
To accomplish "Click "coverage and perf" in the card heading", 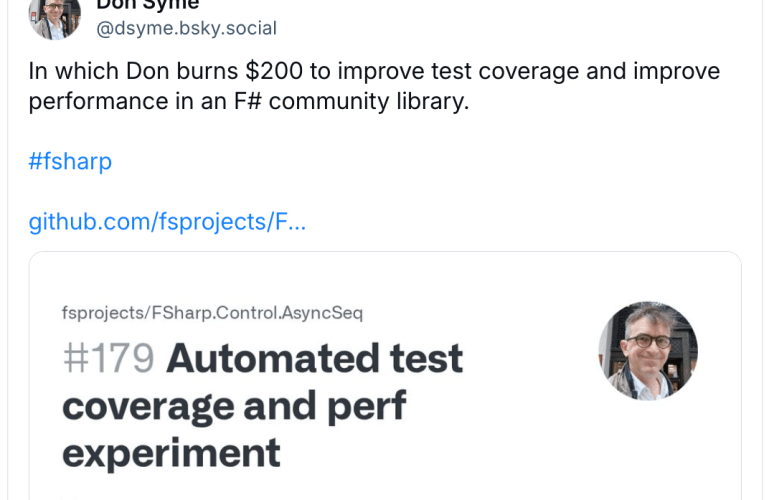I will click(x=234, y=405).
